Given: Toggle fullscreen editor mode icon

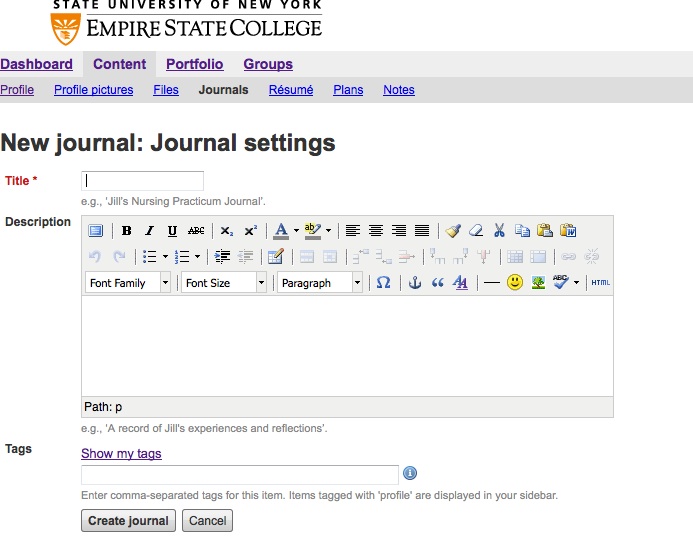Looking at the screenshot, I should pyautogui.click(x=95, y=231).
